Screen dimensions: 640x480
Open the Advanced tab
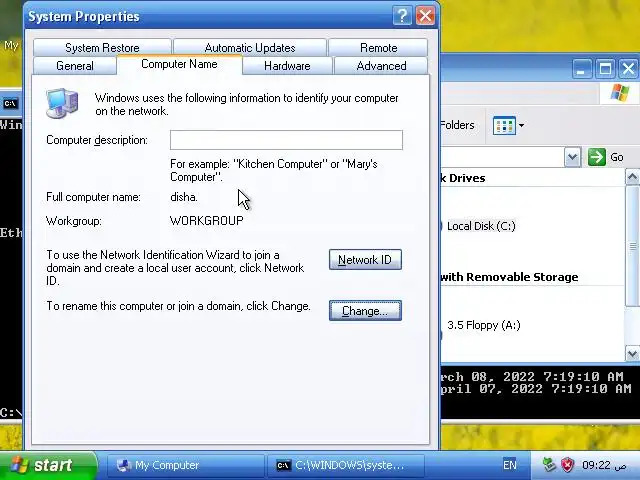[381, 66]
